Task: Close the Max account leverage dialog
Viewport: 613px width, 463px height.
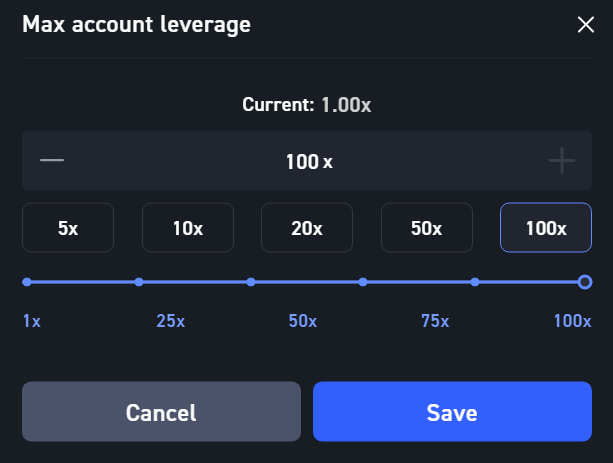Action: click(x=585, y=25)
